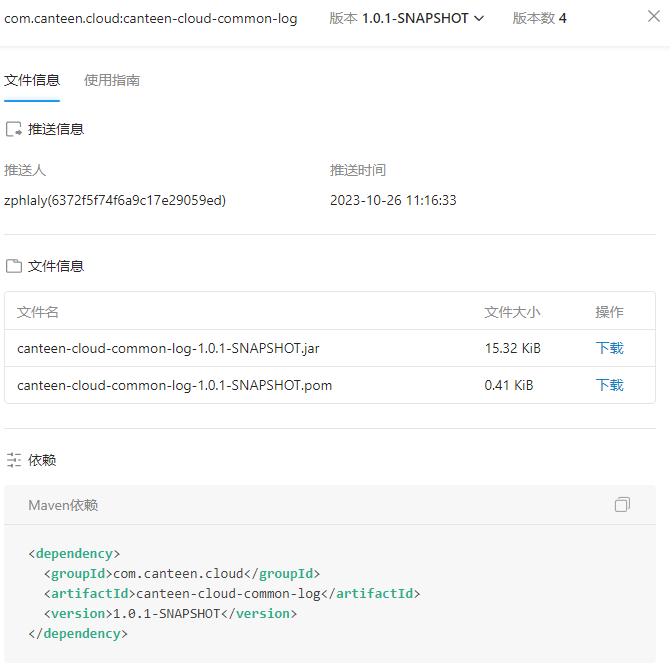Switch to the 使用指南 tab
Screen dimensions: 670x665
(x=112, y=80)
